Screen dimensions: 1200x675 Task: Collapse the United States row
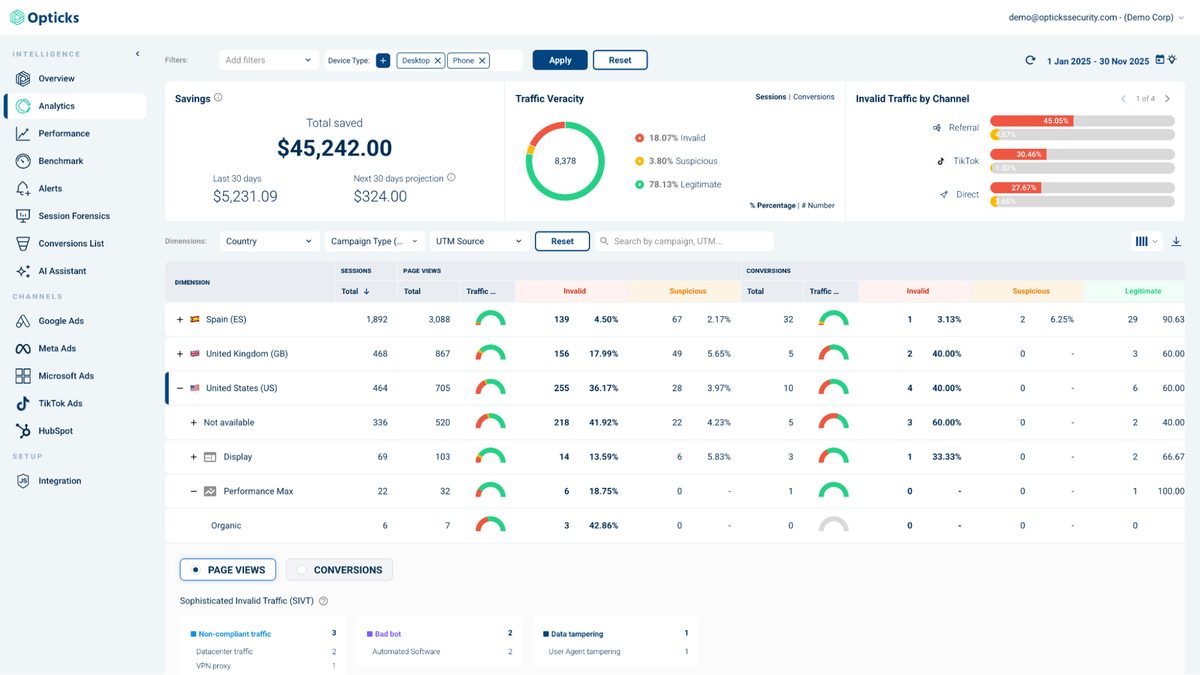coord(182,387)
